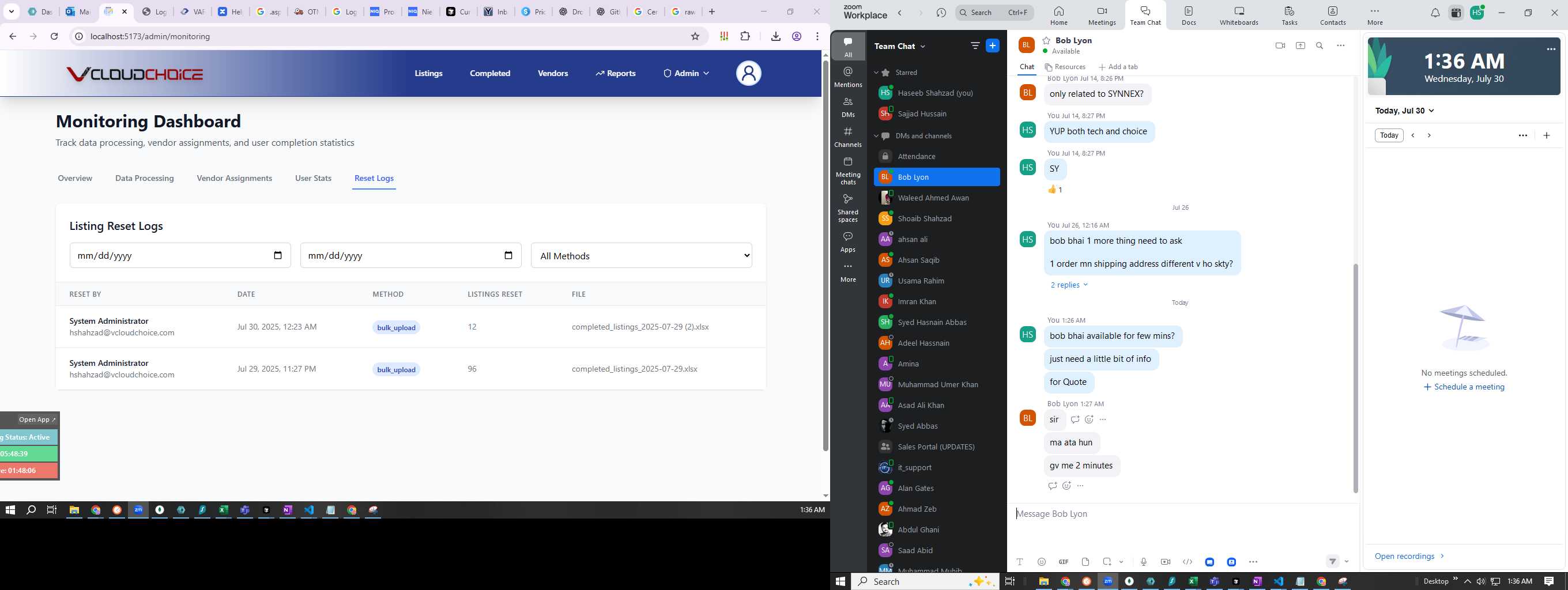The image size is (1568, 590).
Task: Click Schedule a meeting link
Action: coord(1464,387)
